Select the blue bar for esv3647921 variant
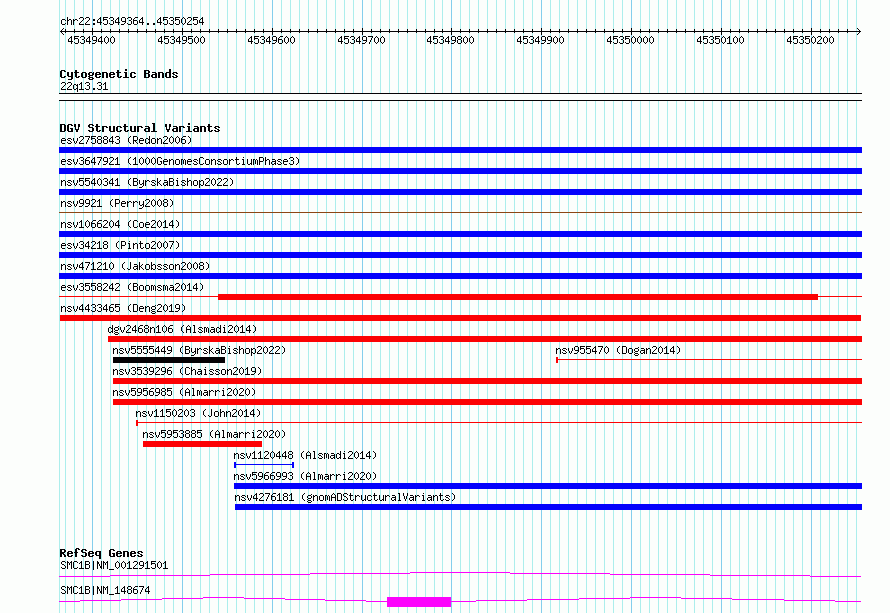 tap(460, 171)
